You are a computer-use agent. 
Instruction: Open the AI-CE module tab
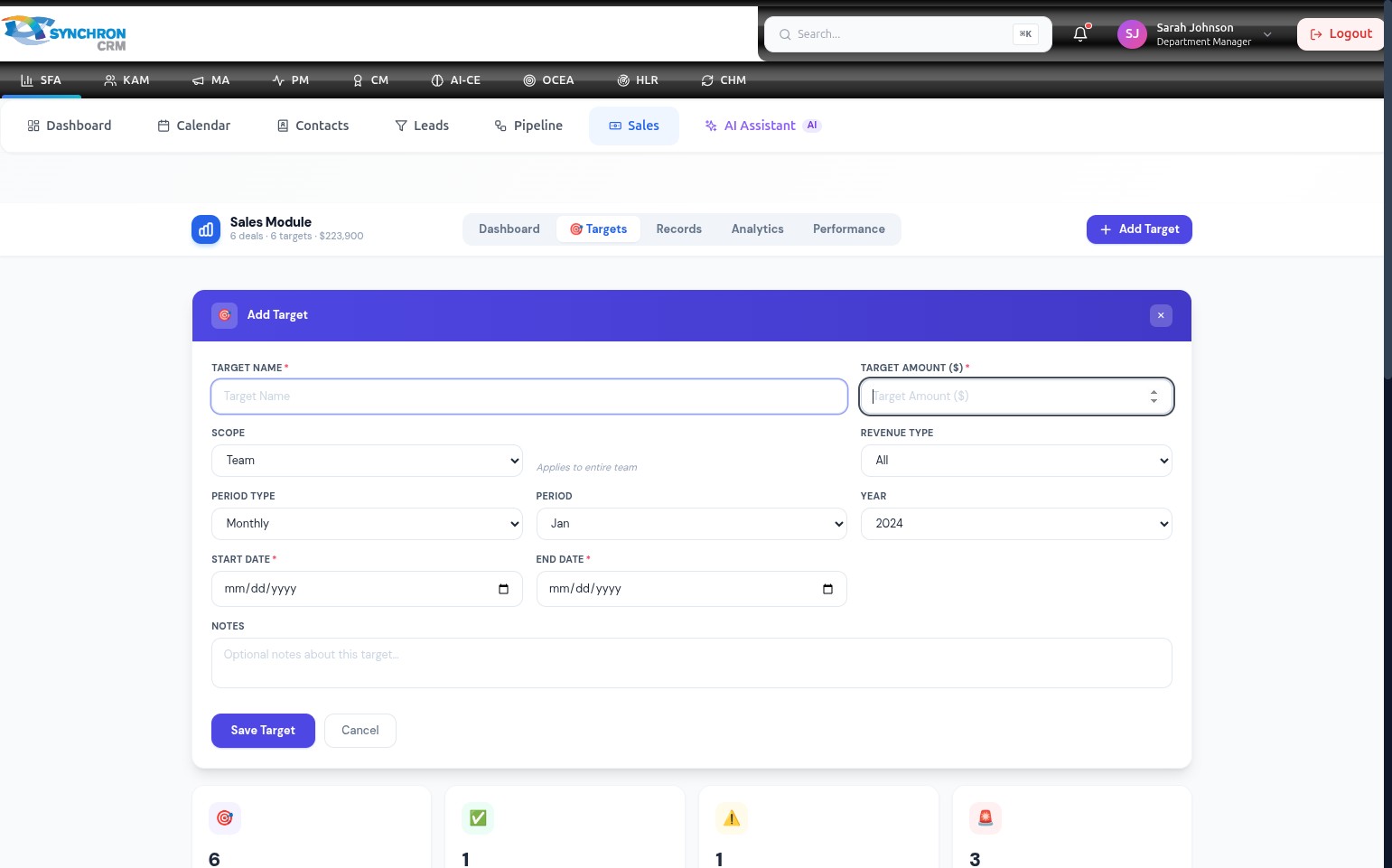(456, 80)
